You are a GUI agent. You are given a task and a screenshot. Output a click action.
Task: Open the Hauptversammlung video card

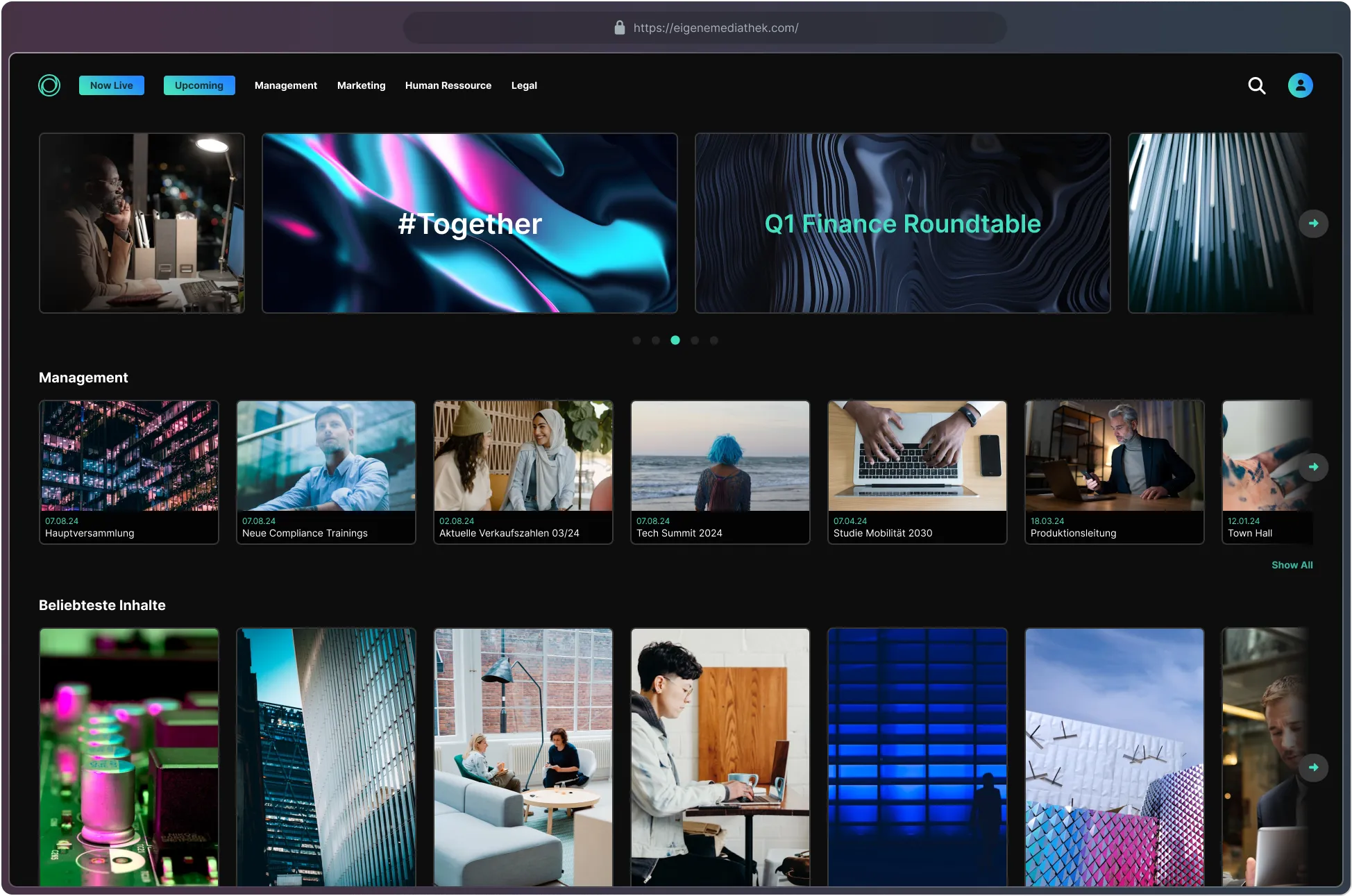129,472
